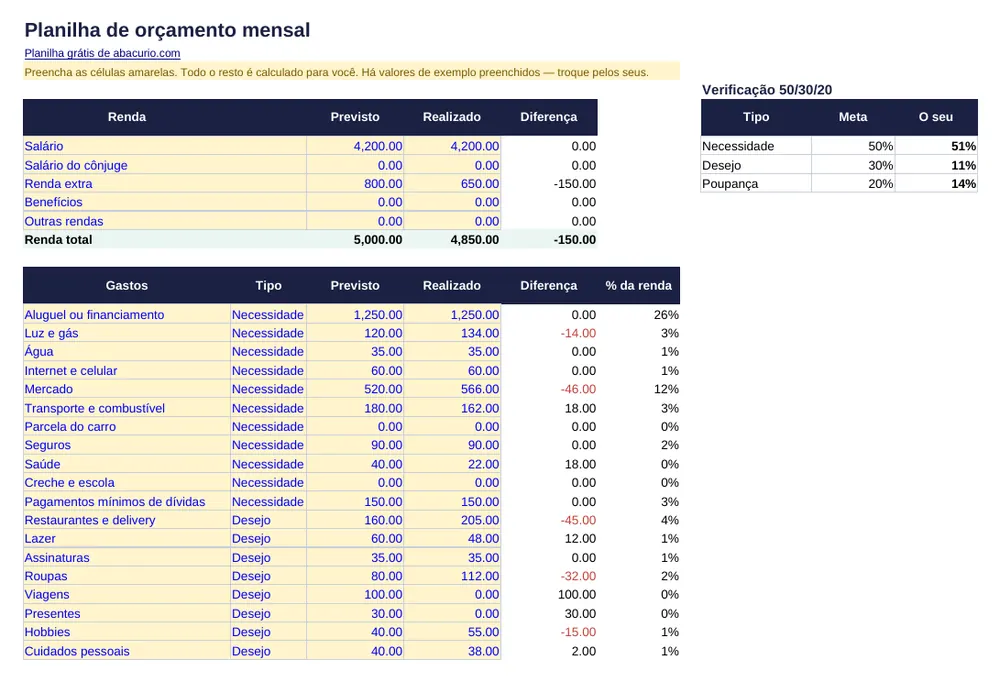Click the Roupas Realizado value 112.00
The width and height of the screenshot is (1000, 682).
pyautogui.click(x=480, y=576)
